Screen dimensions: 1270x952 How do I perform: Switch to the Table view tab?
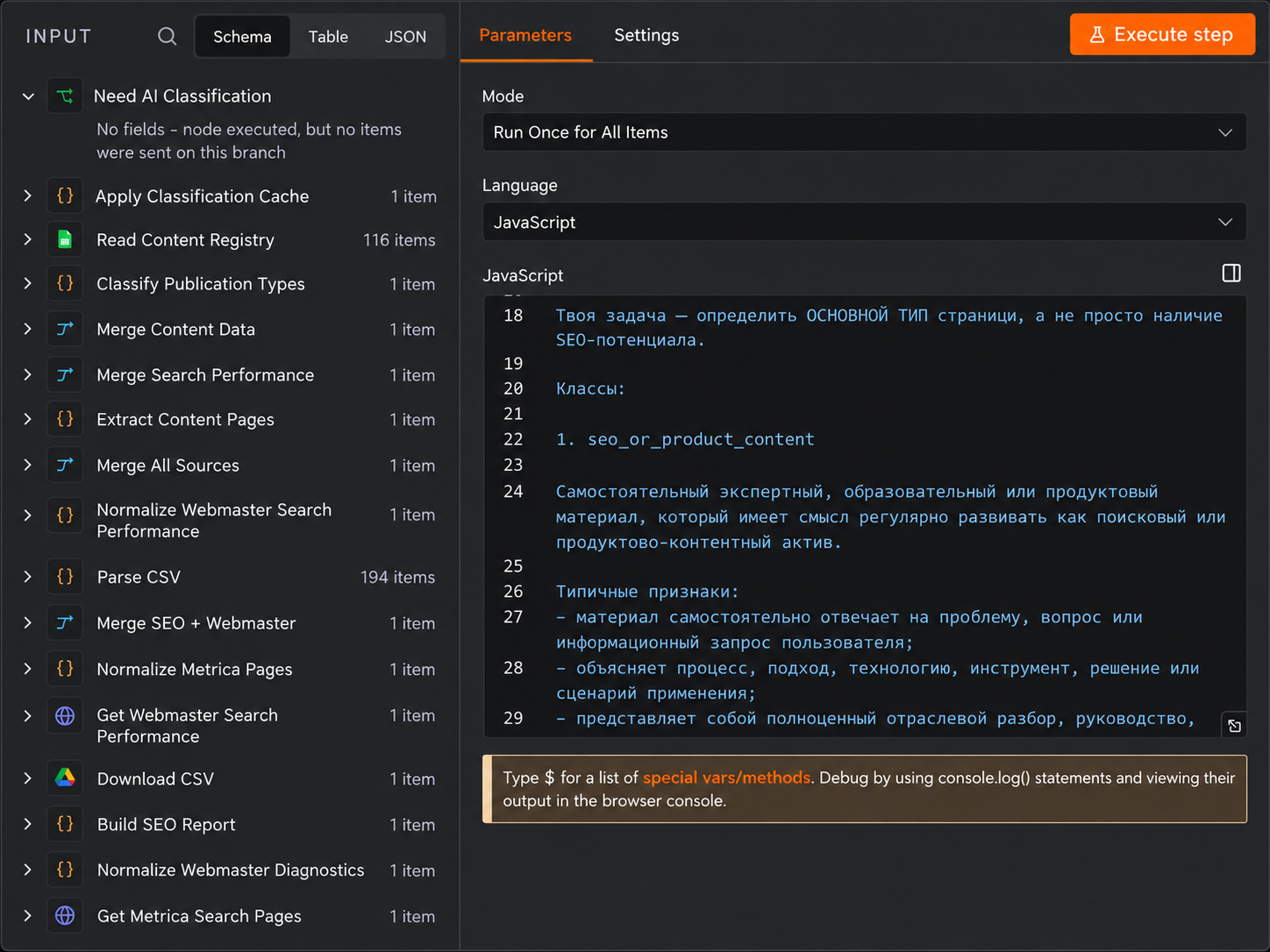click(328, 37)
